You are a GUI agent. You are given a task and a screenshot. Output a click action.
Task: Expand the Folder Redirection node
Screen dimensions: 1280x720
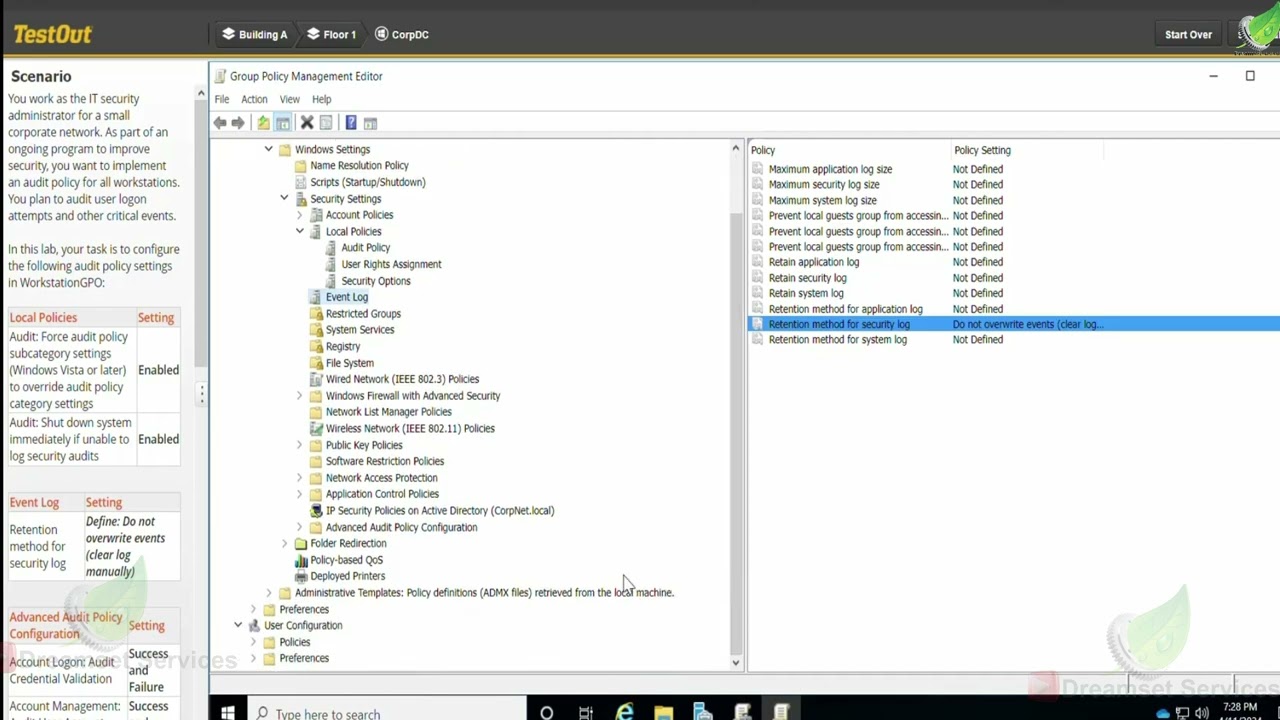pyautogui.click(x=284, y=543)
